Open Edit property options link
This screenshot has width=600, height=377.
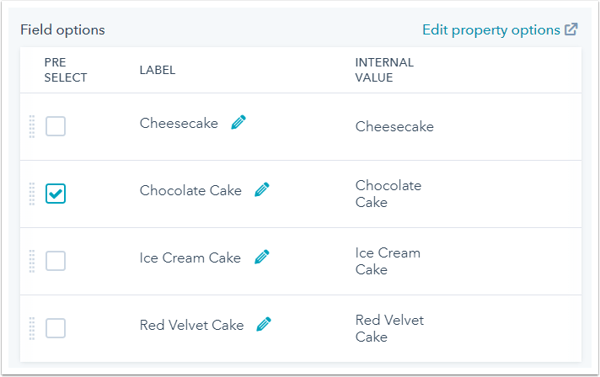(491, 30)
